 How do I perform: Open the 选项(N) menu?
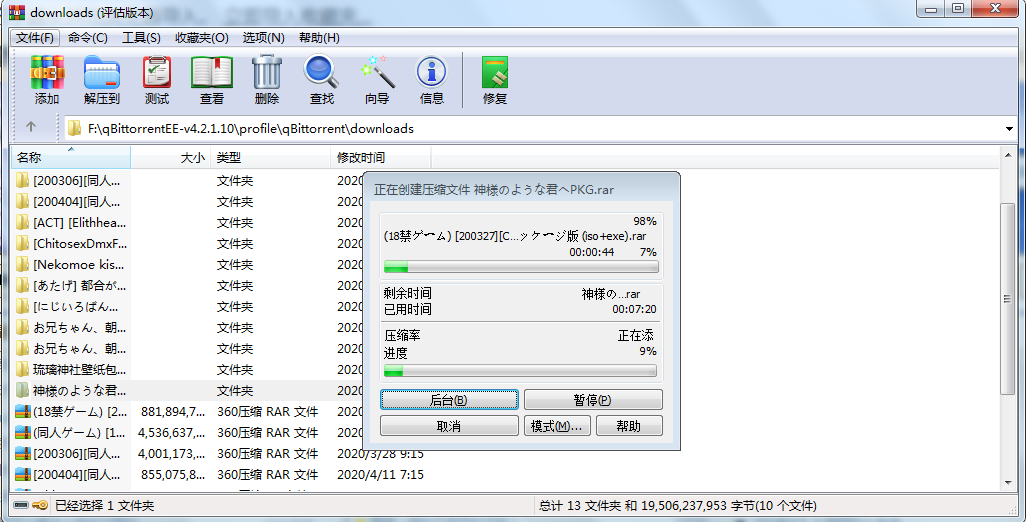[x=263, y=38]
